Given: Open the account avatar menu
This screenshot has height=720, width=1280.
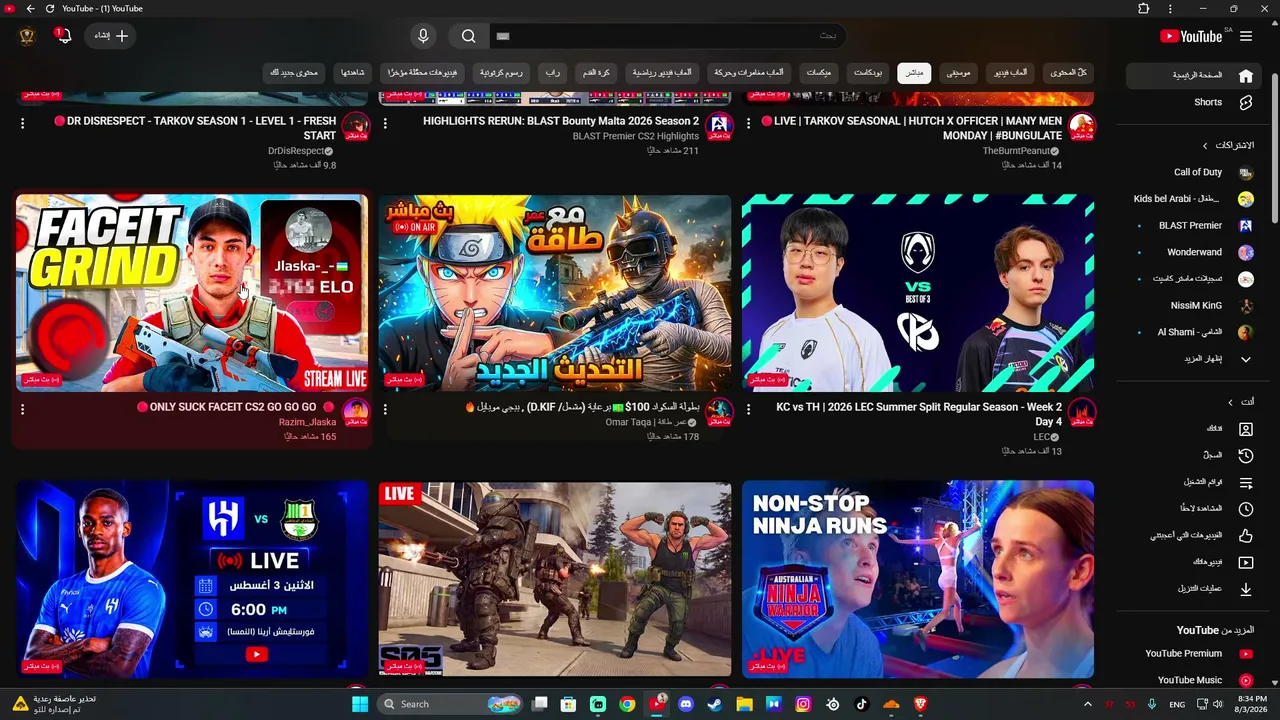Looking at the screenshot, I should tap(27, 36).
